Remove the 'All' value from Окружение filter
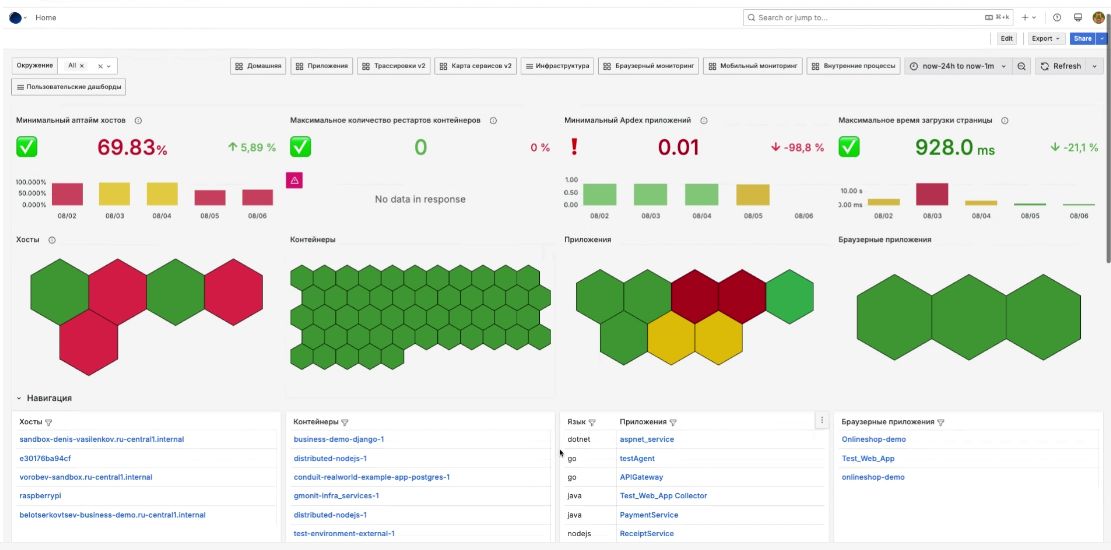Screen dimensions: 1111x550 82,66
